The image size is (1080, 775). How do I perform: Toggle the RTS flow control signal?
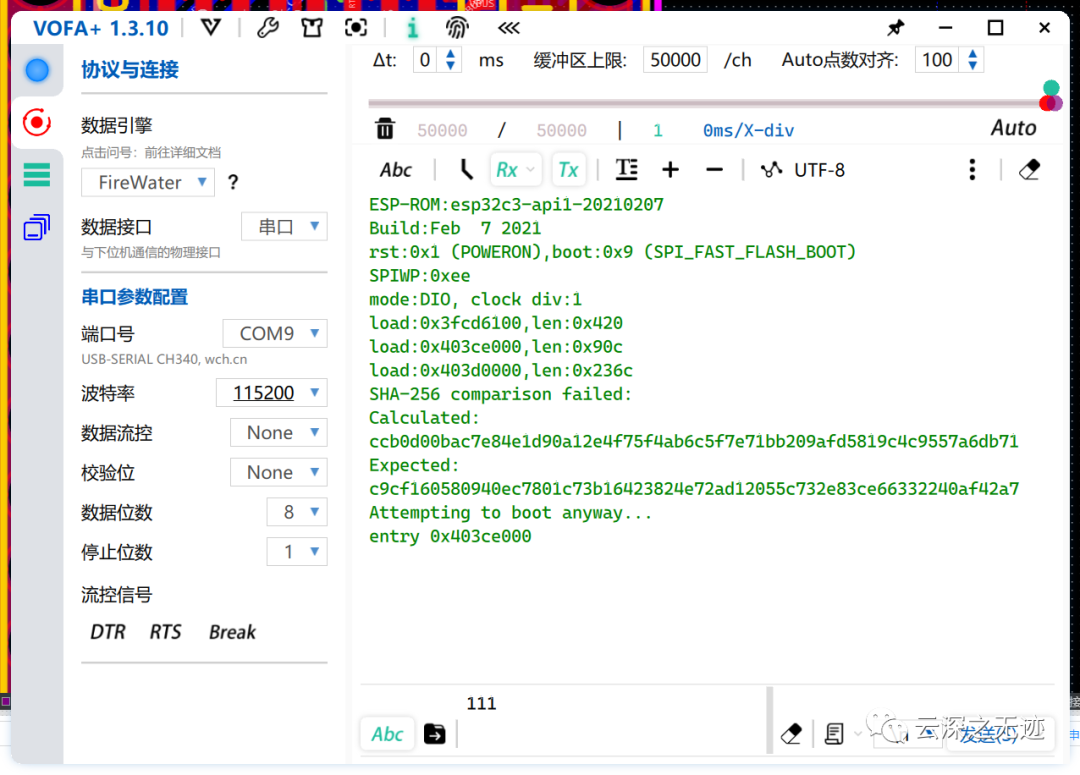[x=165, y=631]
